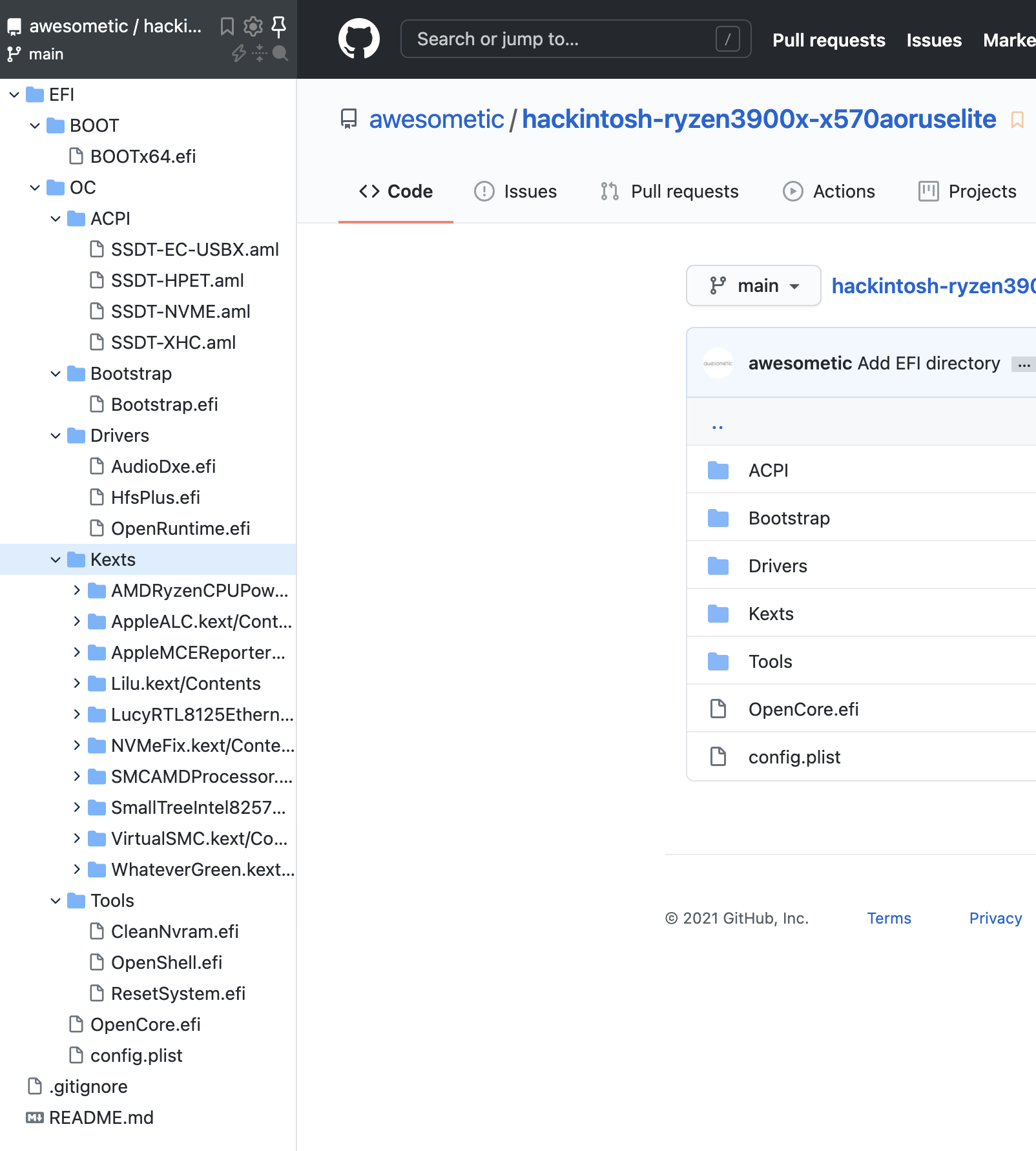1036x1151 pixels.
Task: Expand commit details ellipsis button
Action: coord(1024,364)
